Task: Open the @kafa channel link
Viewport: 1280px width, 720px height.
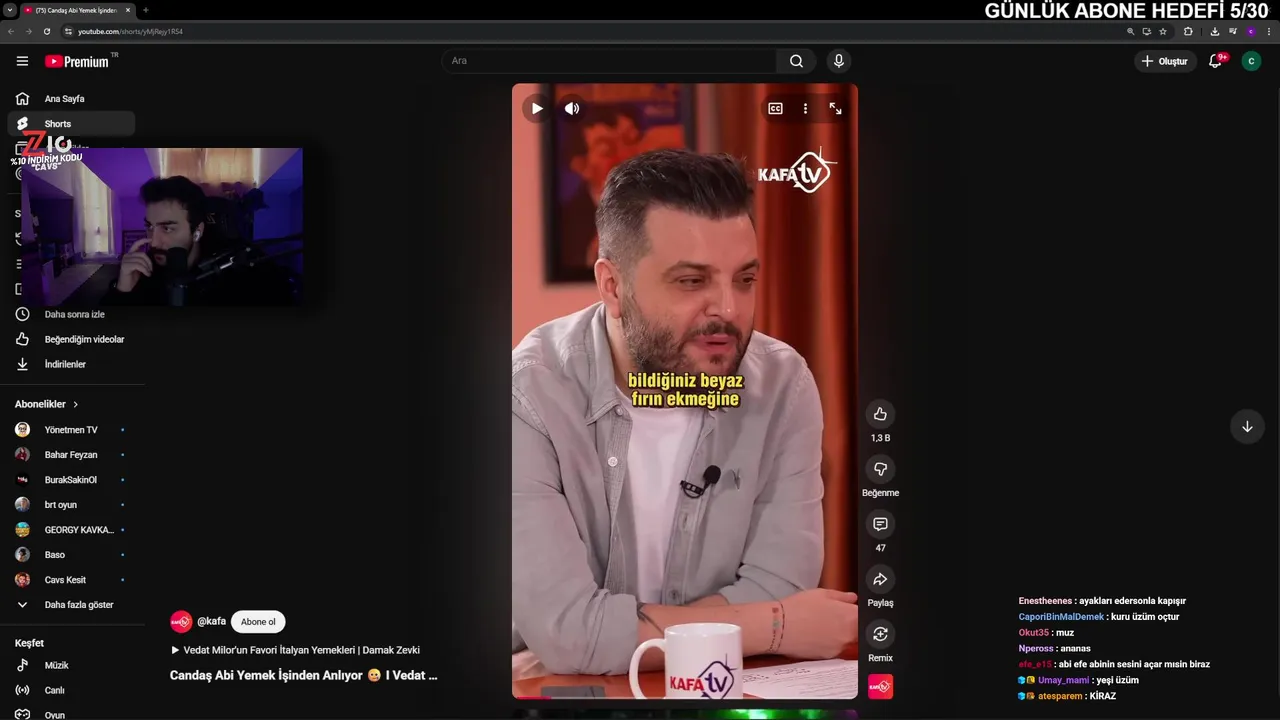Action: coord(211,622)
